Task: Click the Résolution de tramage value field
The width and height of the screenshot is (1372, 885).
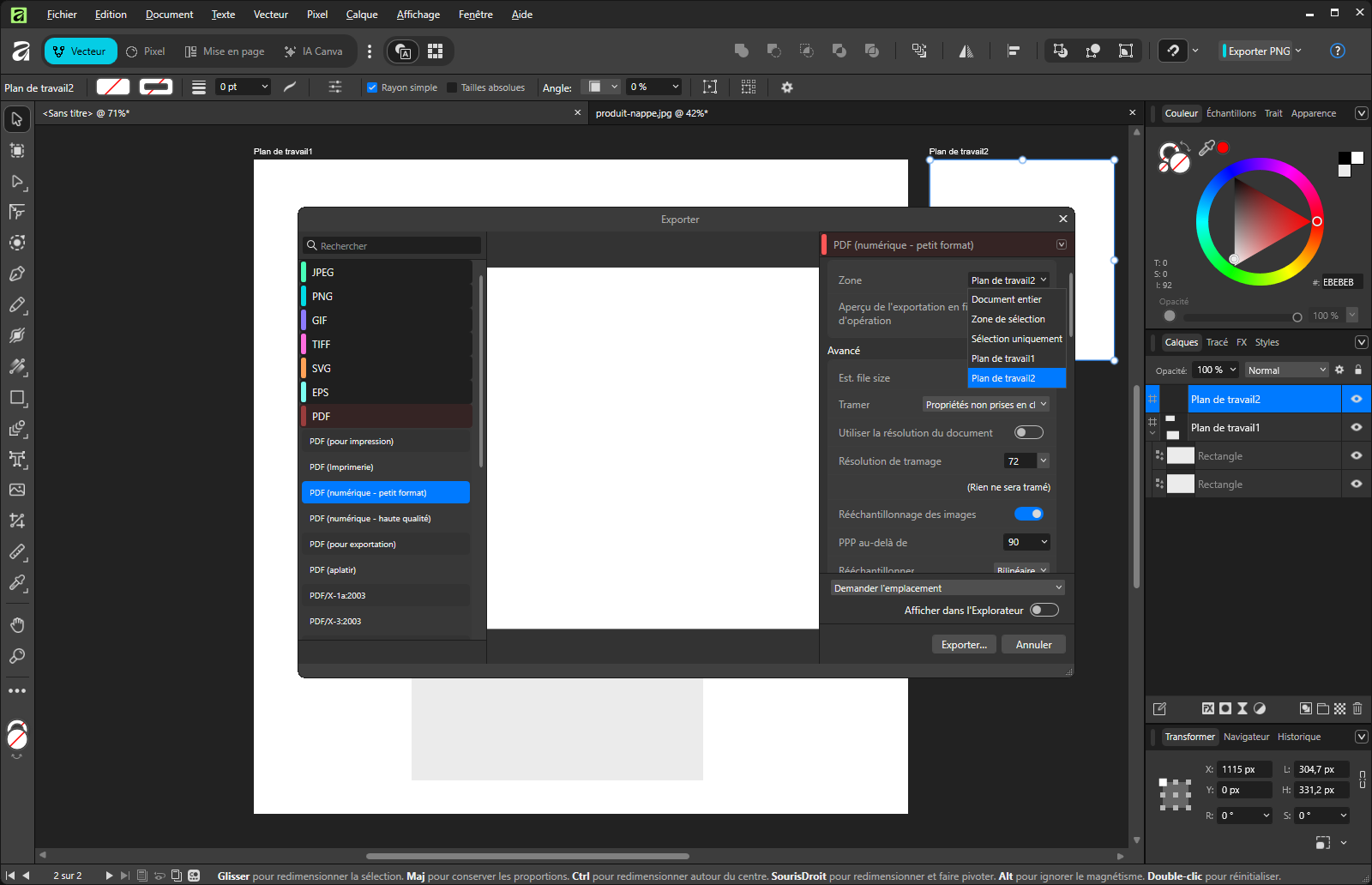Action: [x=1020, y=461]
